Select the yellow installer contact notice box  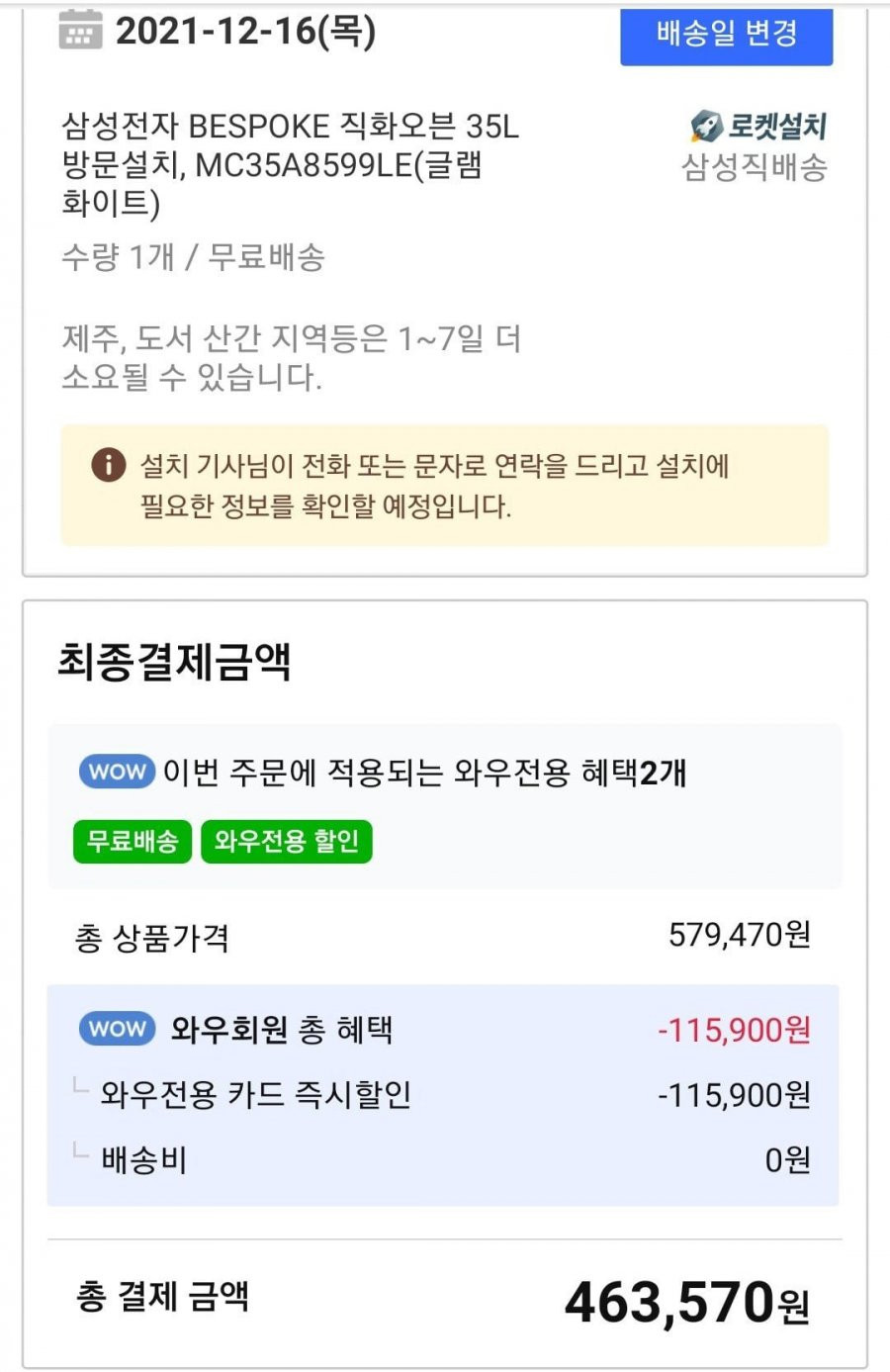445,486
